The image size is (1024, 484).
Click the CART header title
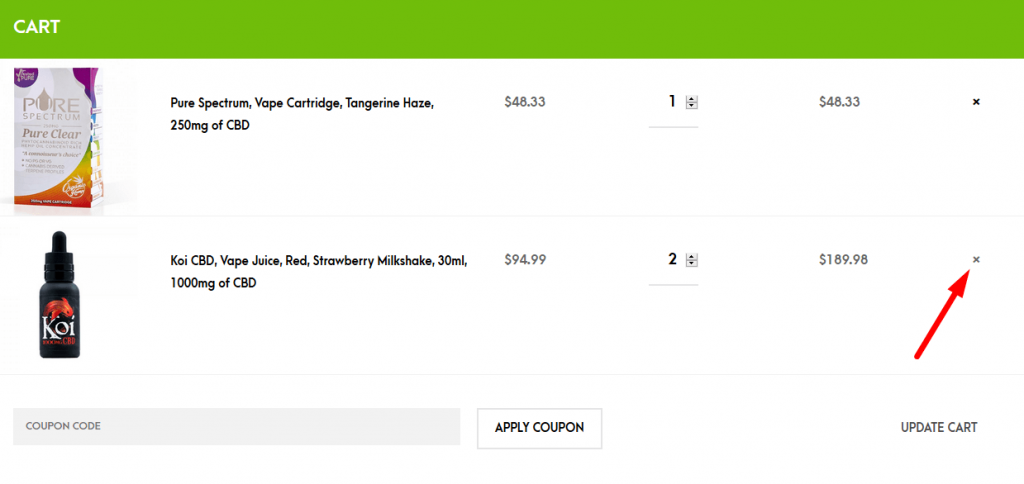(37, 27)
